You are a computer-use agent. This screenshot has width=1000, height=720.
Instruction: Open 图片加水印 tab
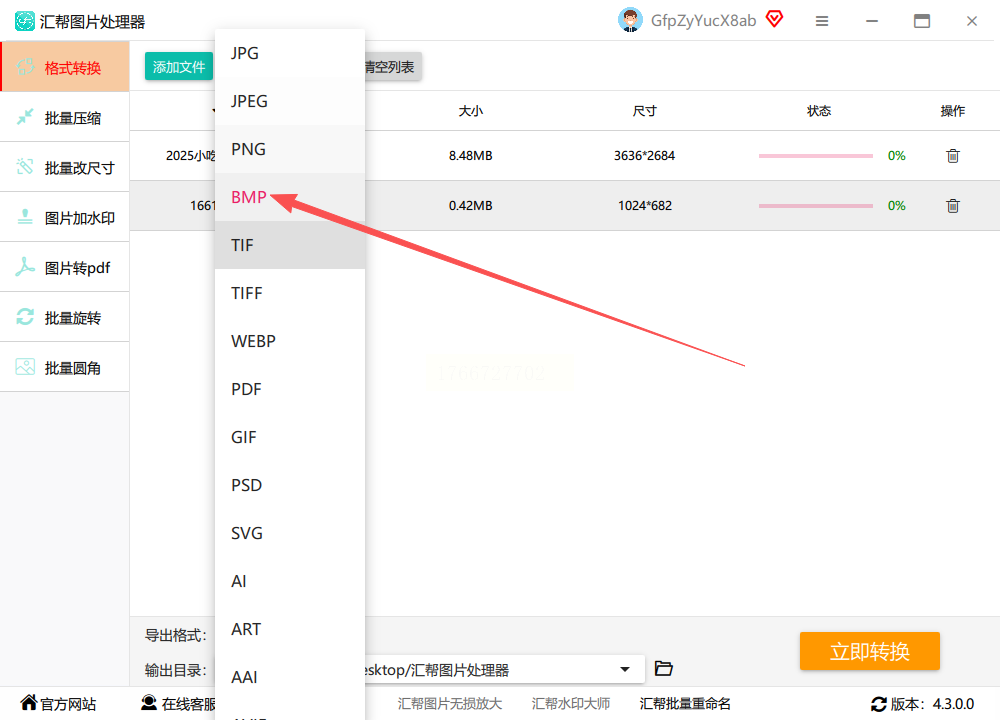click(x=65, y=217)
